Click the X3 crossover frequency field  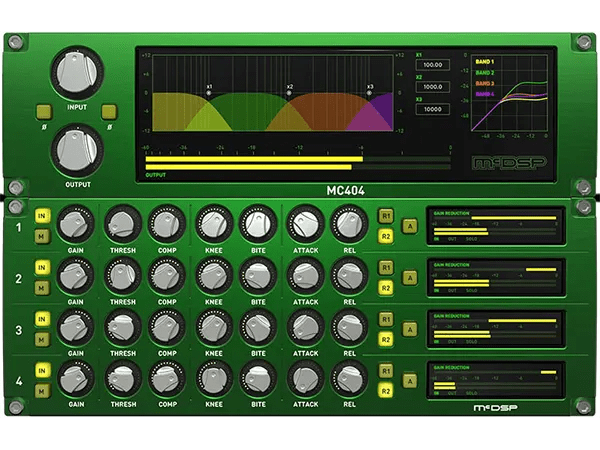(x=432, y=109)
